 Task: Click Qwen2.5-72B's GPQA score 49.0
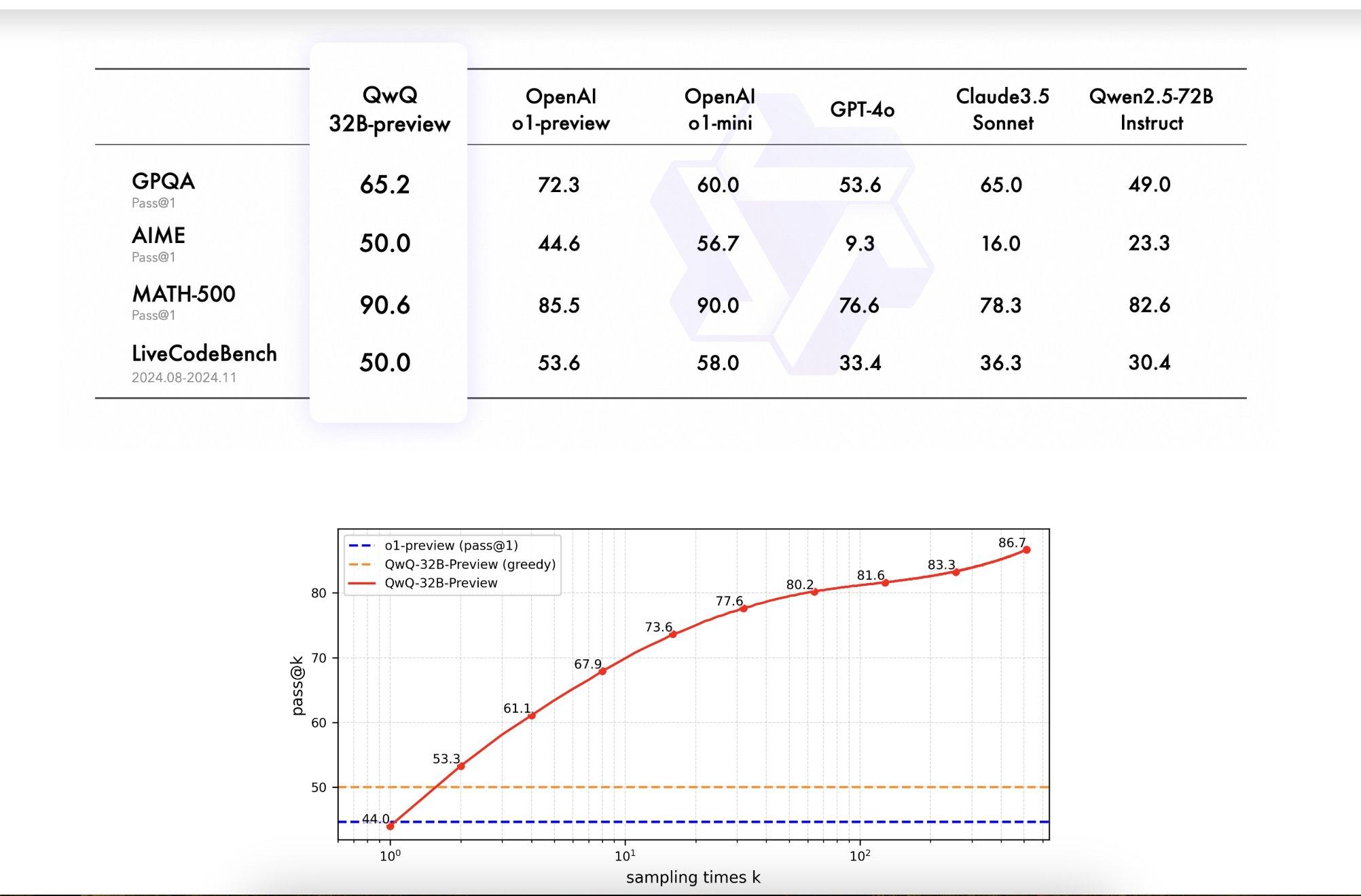(1150, 184)
